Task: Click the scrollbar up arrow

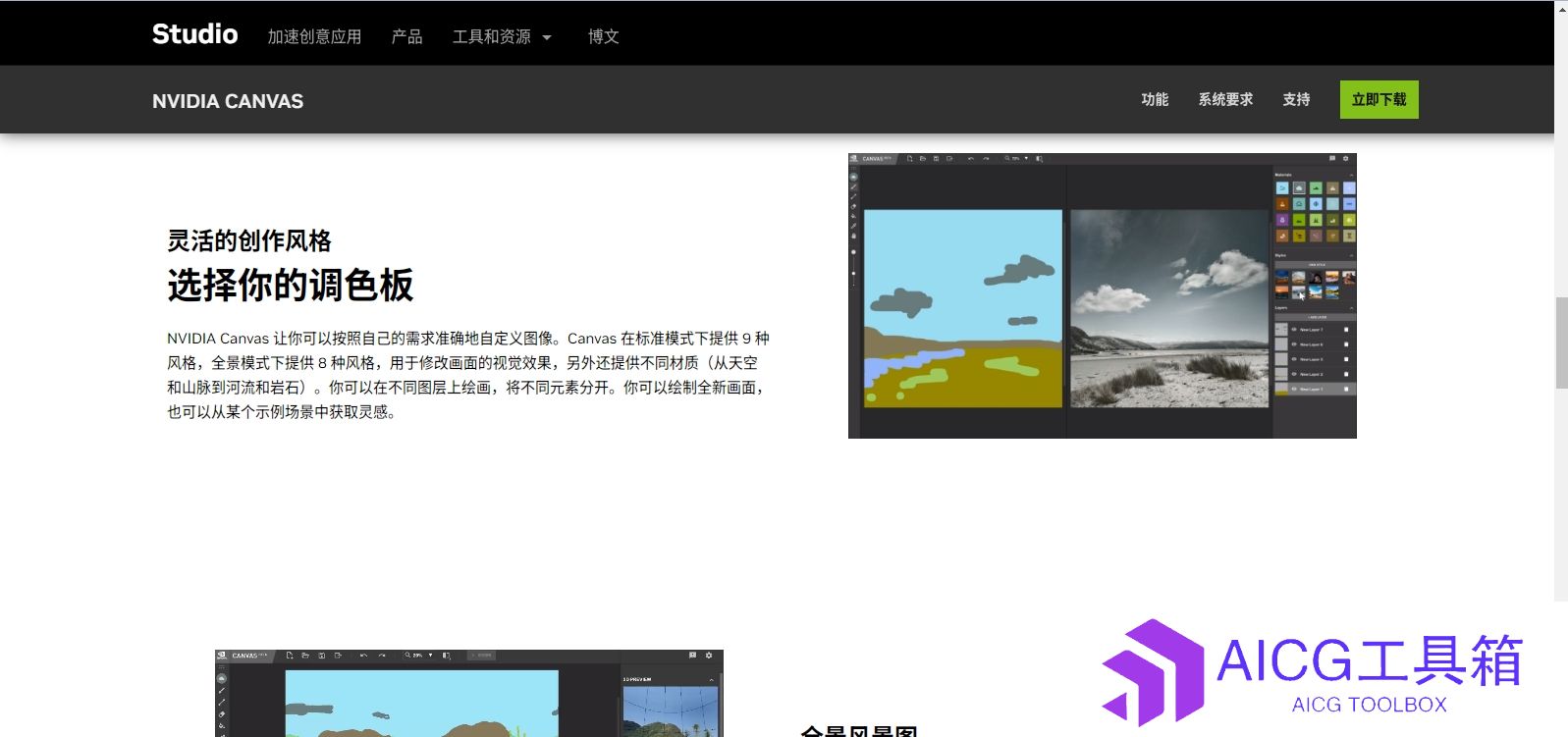Action: click(1561, 8)
